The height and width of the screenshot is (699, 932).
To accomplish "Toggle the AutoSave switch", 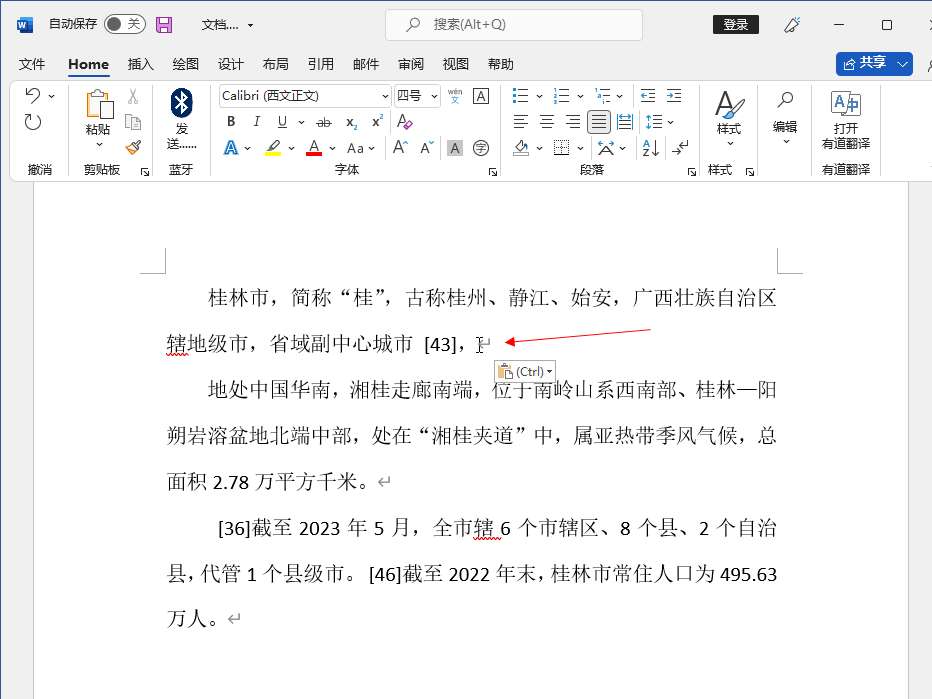I will [x=125, y=24].
